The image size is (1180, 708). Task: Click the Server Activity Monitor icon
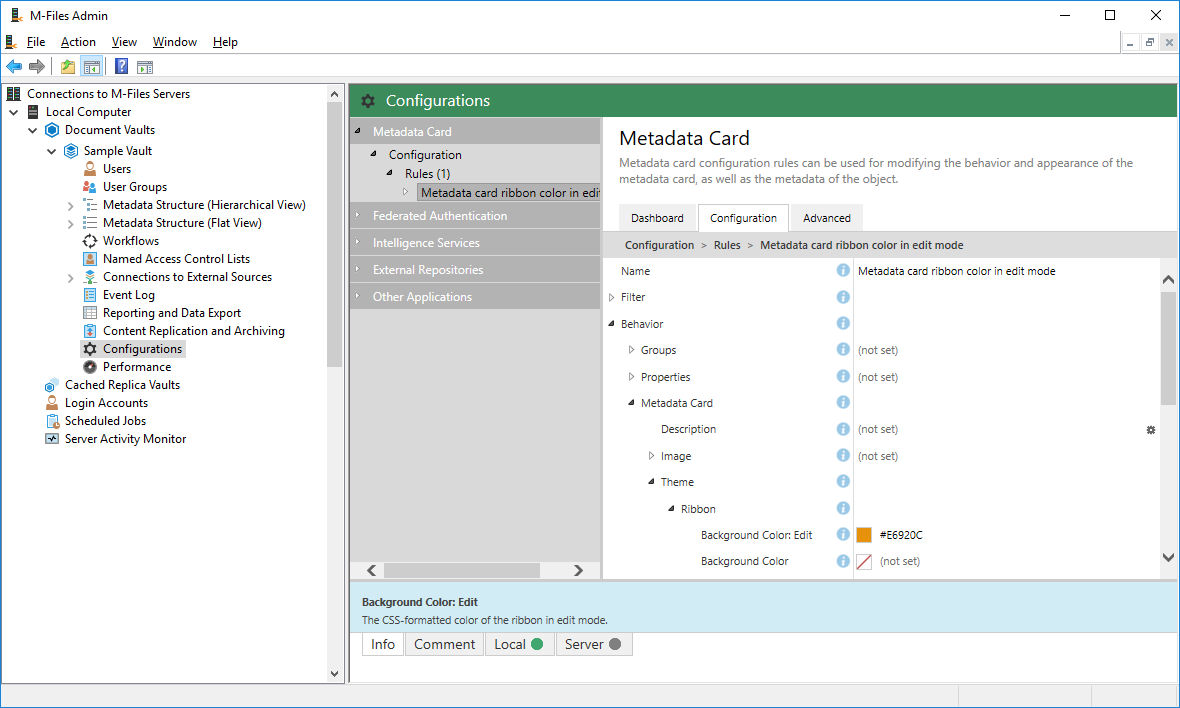click(x=52, y=439)
